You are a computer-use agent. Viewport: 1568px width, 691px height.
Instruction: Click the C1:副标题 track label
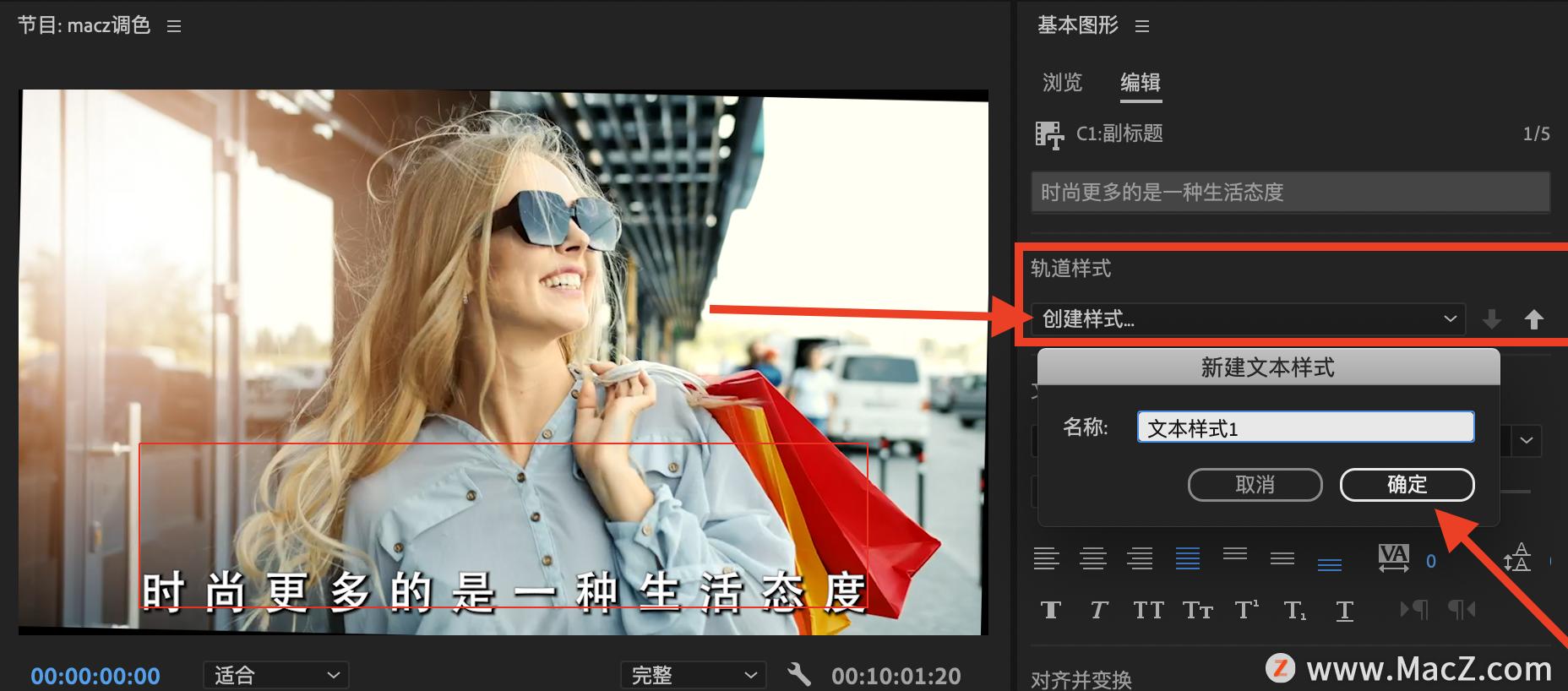click(x=1119, y=133)
